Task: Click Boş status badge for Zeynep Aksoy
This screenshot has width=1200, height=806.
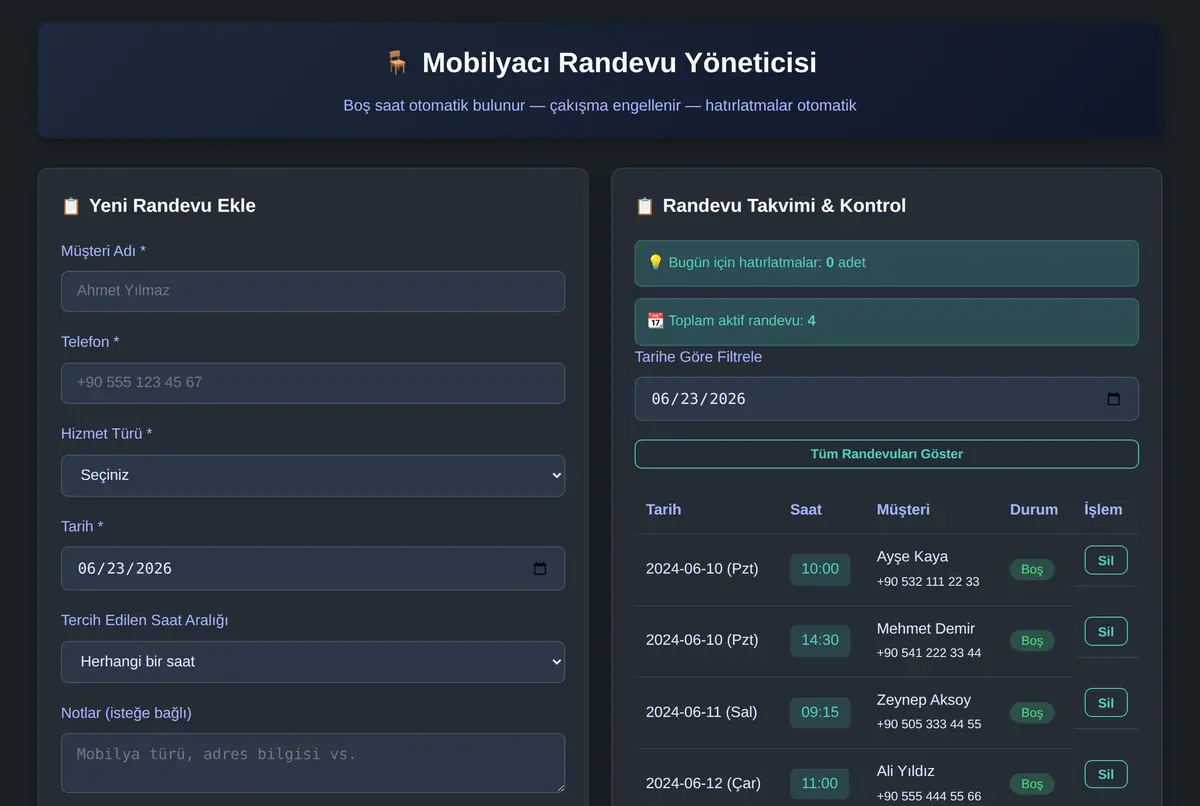Action: (x=1032, y=713)
